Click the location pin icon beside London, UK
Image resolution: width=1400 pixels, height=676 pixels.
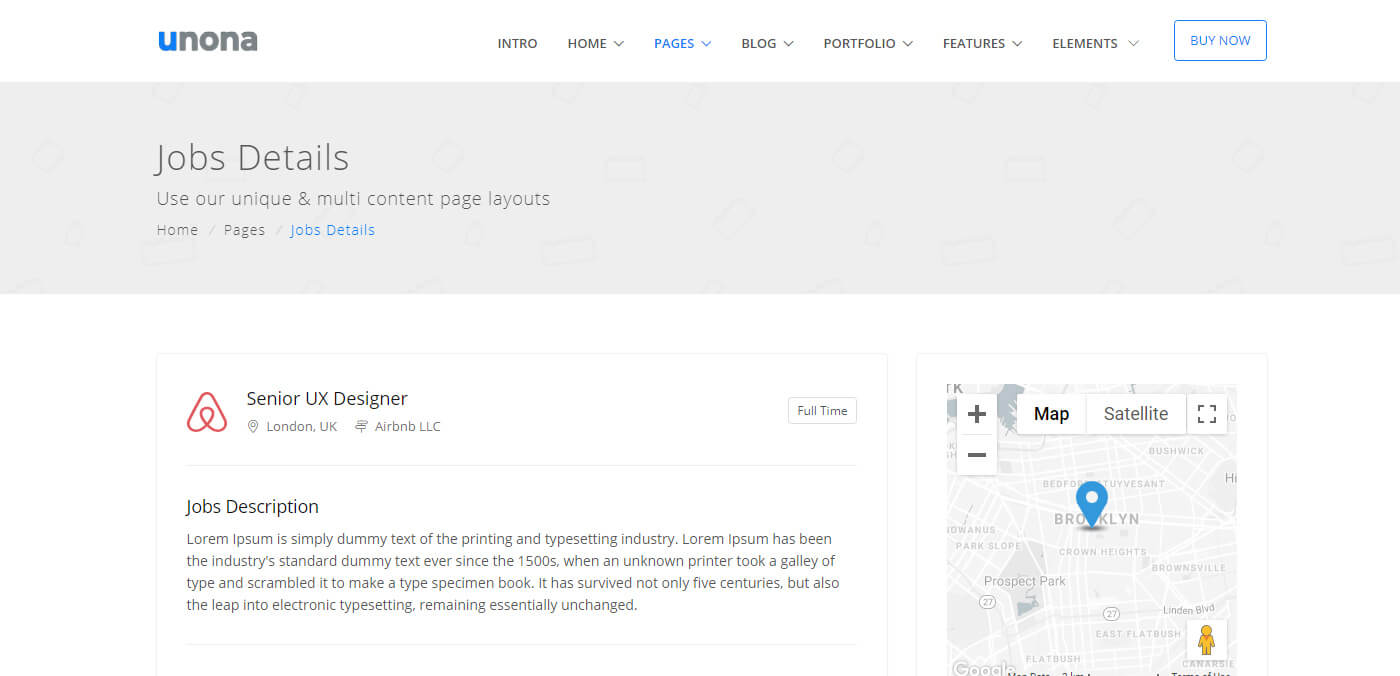click(253, 426)
